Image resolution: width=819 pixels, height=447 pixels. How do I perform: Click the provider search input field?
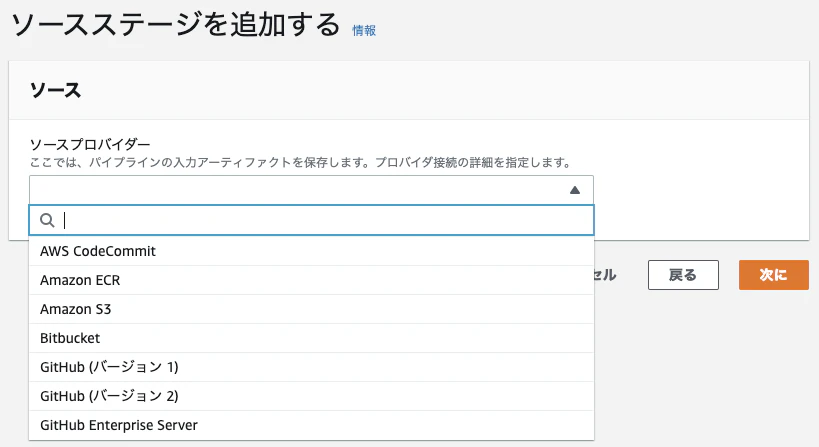311,220
